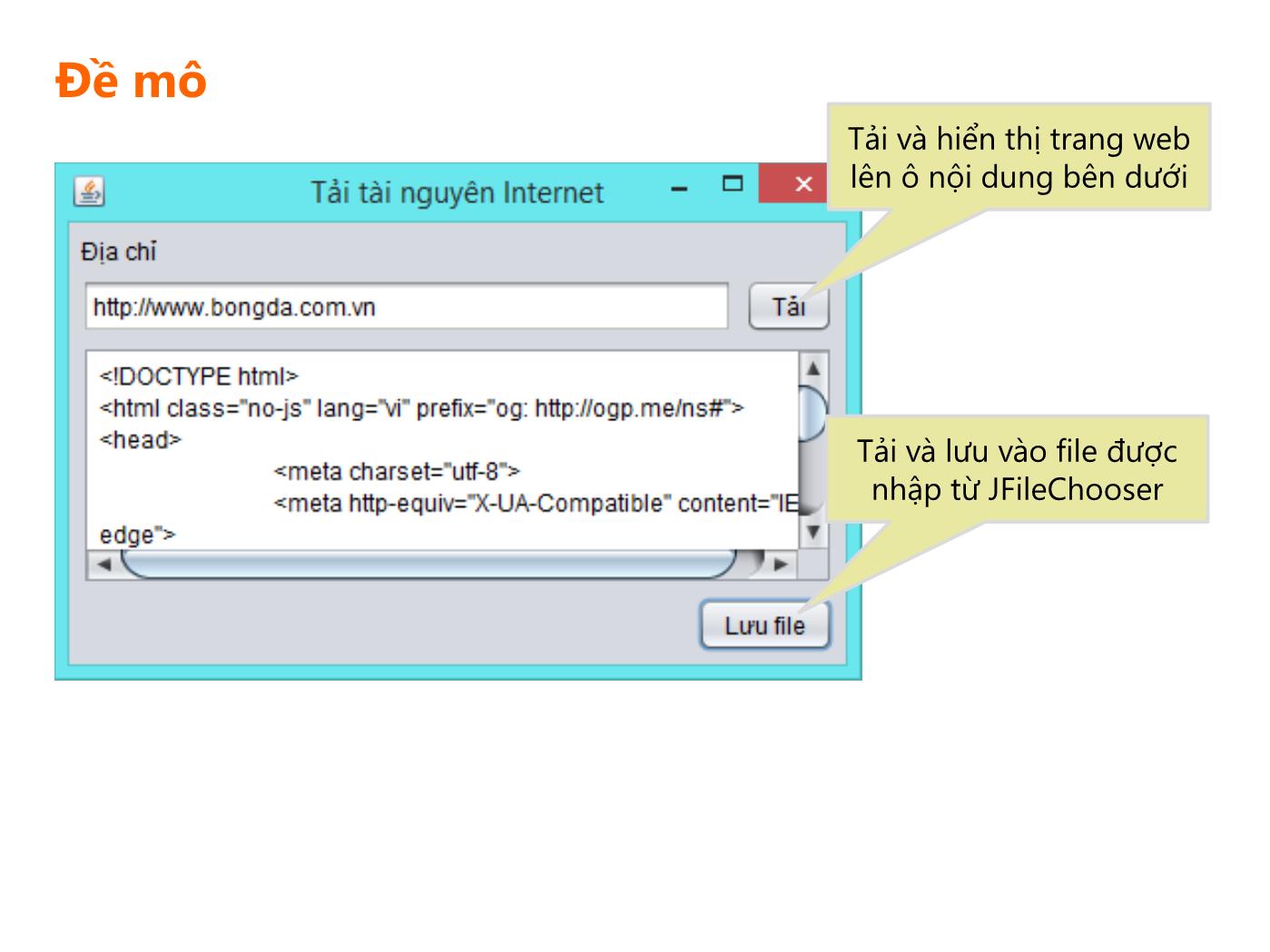Click the vertical scrollbar up arrow
Viewport: 1270px width, 952px height.
[813, 368]
